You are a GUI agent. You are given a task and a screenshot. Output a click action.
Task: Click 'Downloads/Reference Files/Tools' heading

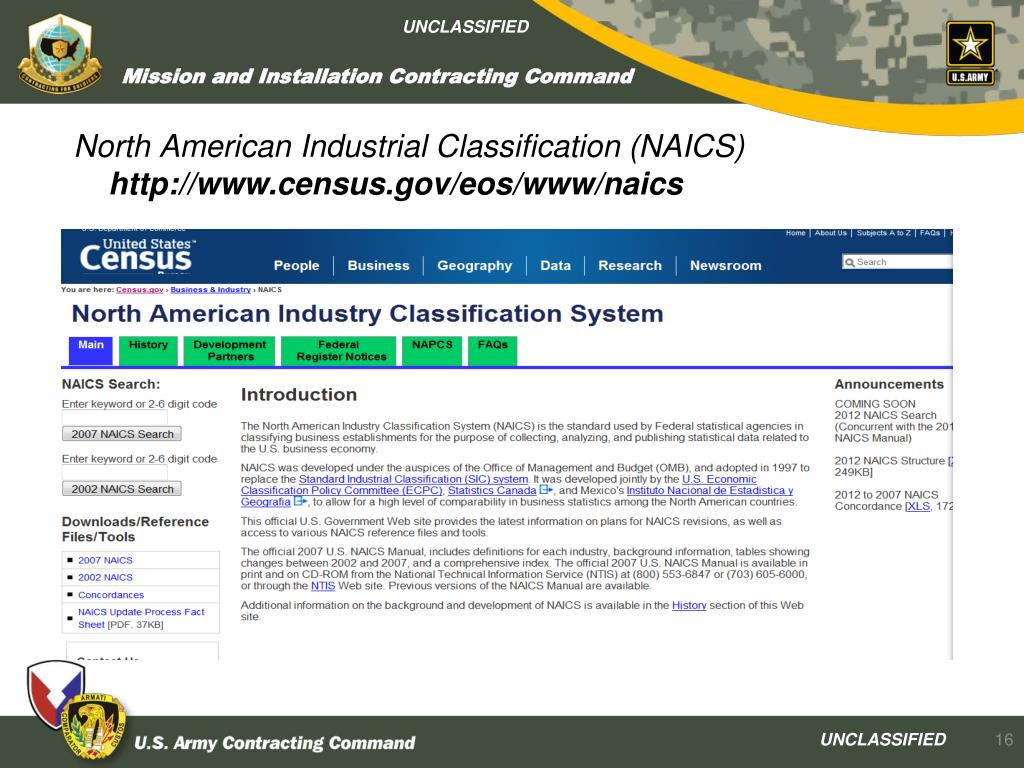(135, 529)
